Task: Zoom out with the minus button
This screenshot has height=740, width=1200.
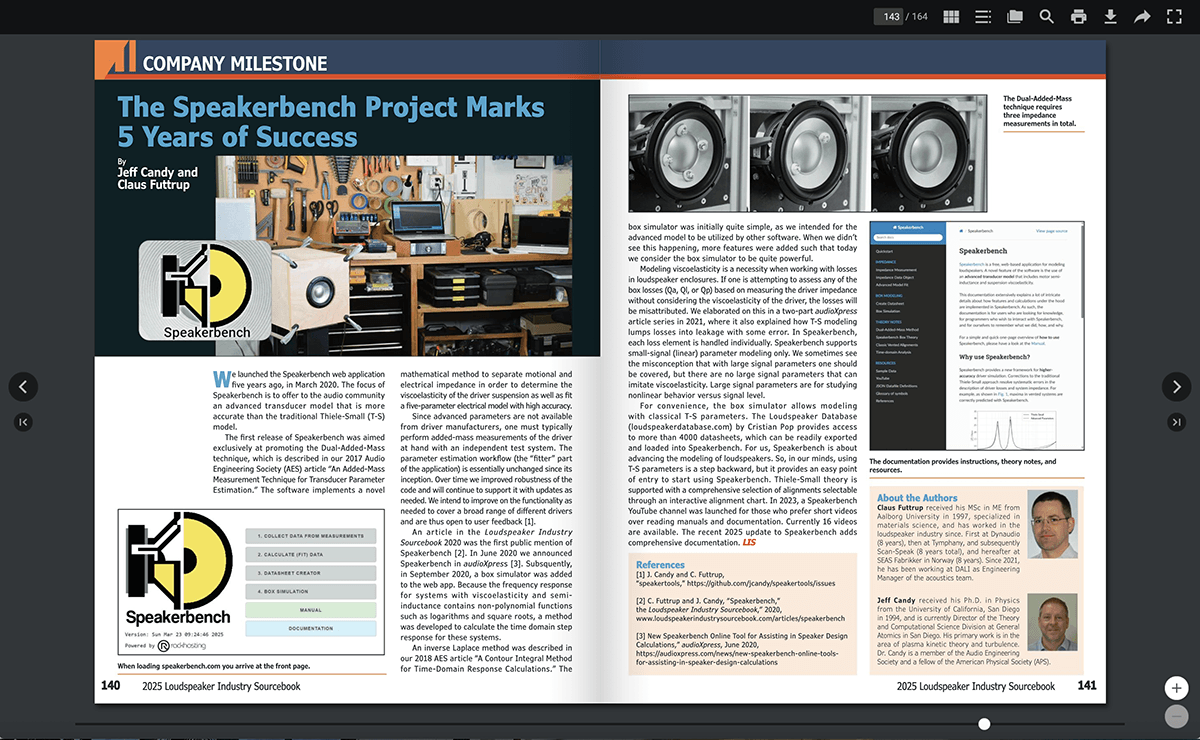Action: coord(1177,716)
